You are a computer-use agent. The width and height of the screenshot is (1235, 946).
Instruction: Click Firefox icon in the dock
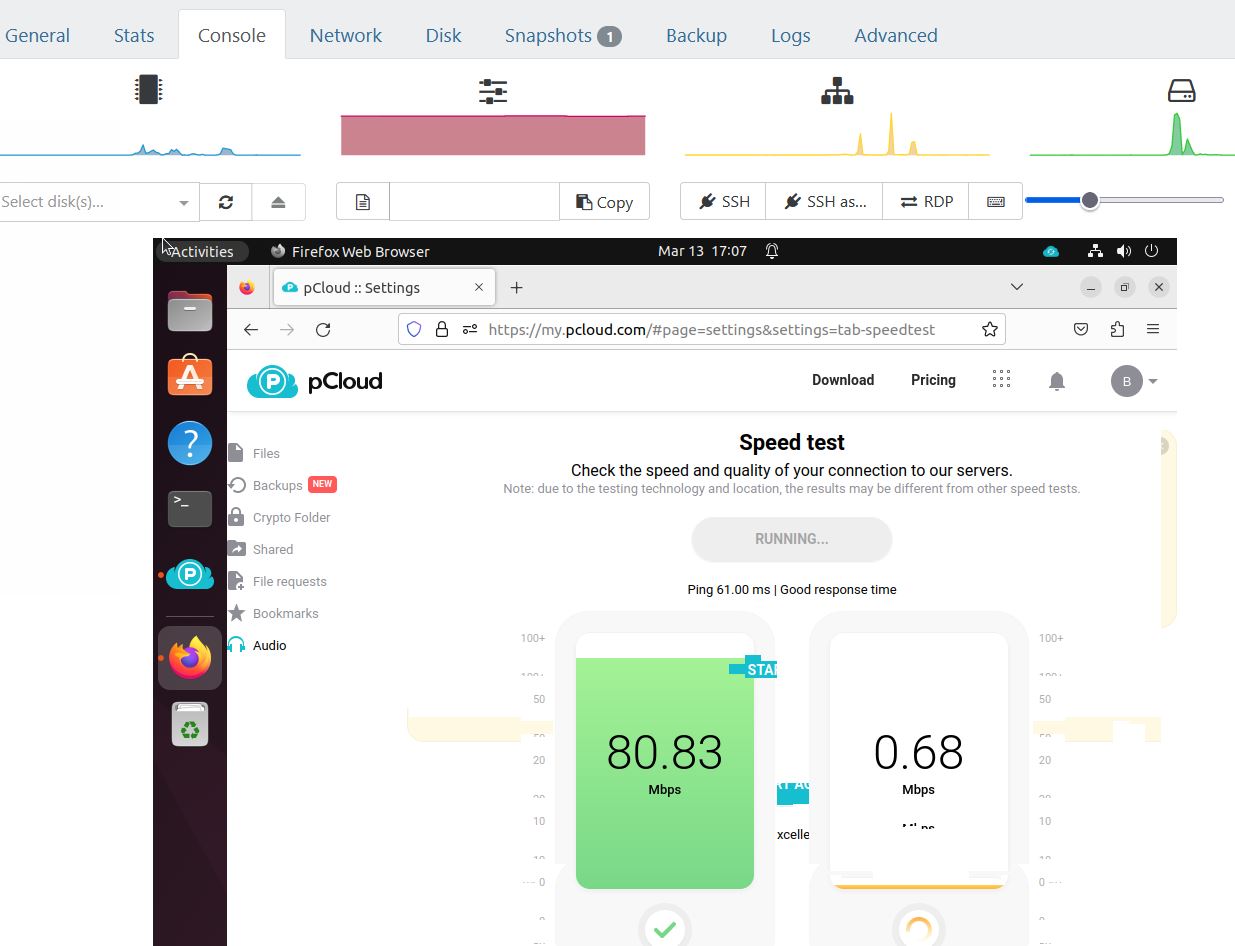pyautogui.click(x=190, y=658)
